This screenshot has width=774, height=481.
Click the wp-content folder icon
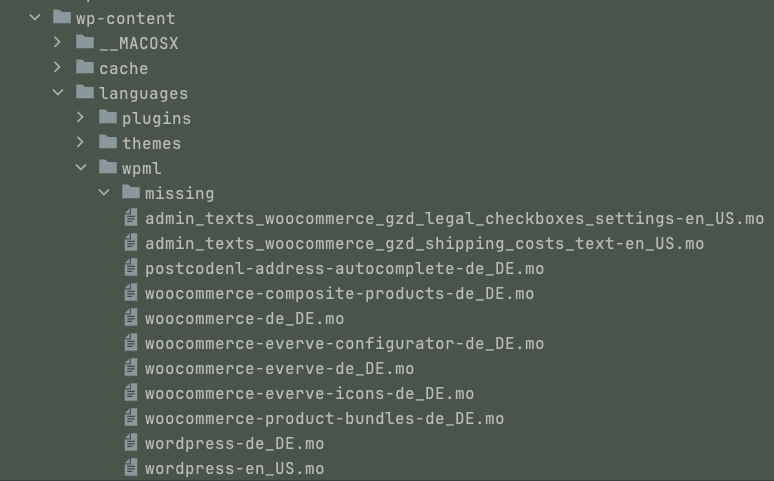pos(62,17)
